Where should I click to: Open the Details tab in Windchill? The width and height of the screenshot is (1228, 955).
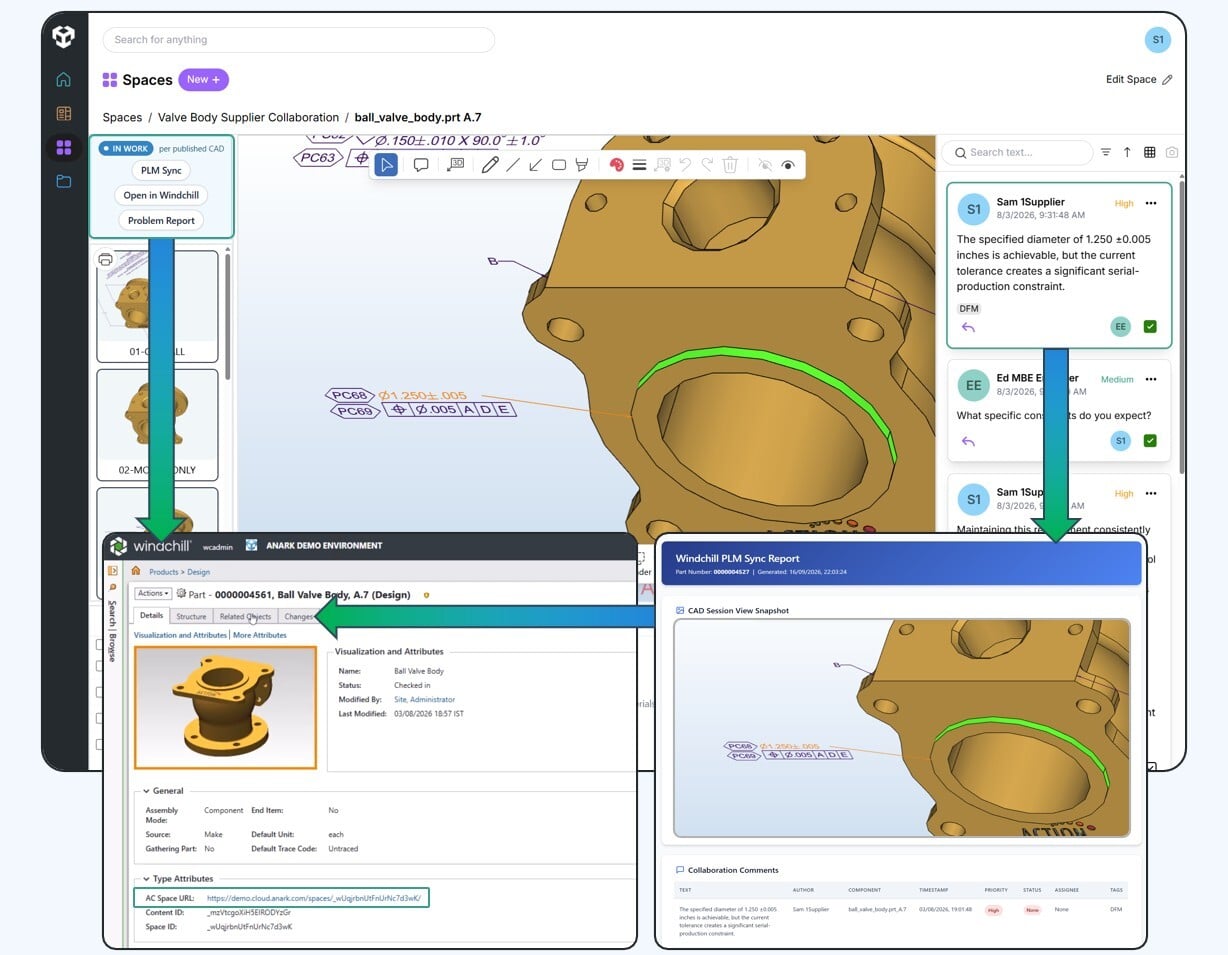click(151, 616)
